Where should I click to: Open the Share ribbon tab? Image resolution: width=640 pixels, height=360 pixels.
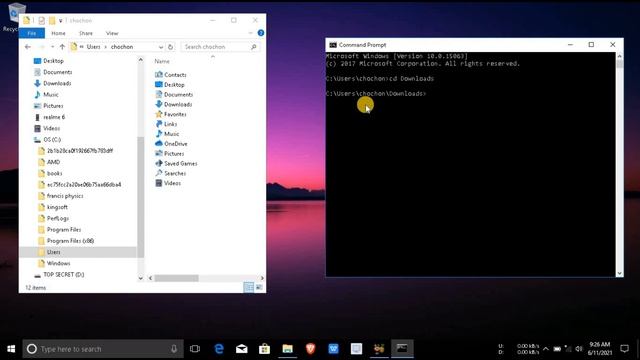pyautogui.click(x=86, y=33)
